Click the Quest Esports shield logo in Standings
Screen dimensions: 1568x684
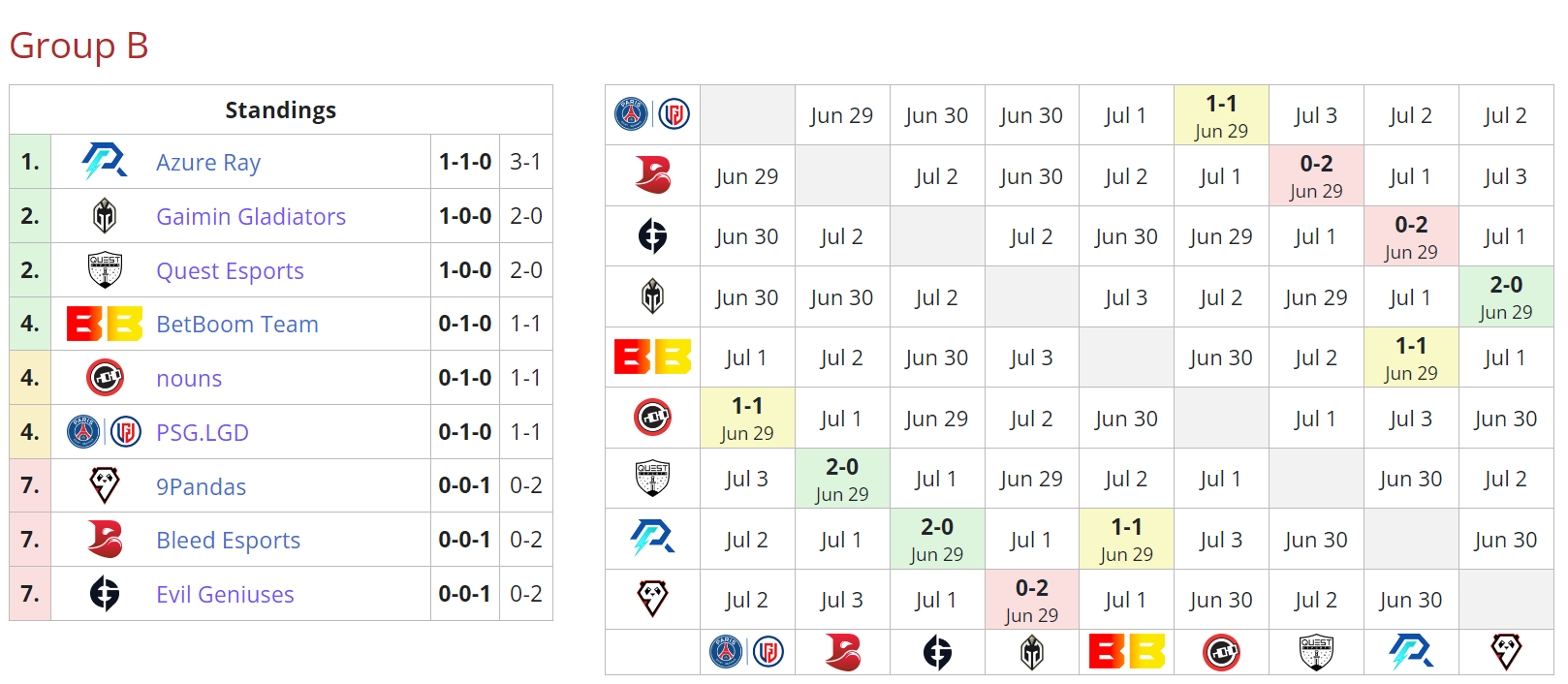click(x=105, y=270)
